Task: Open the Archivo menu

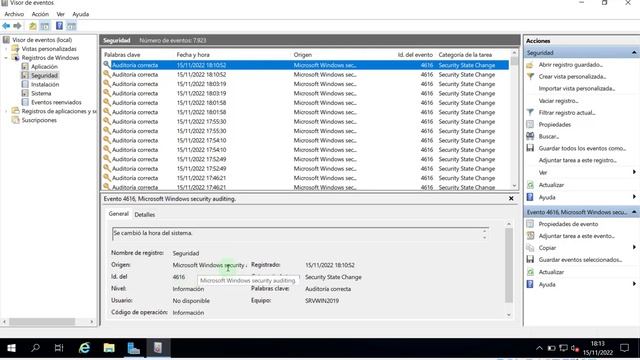Action: tap(14, 14)
